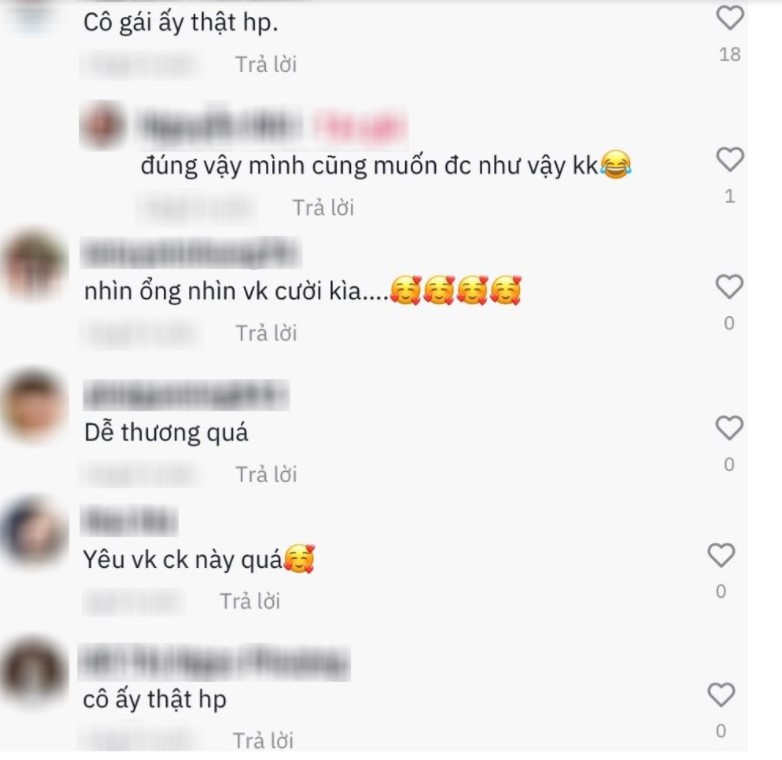Open pink mentioned username above "đúng vậy mình" reply
Screen dimensions: 782x760
click(359, 125)
